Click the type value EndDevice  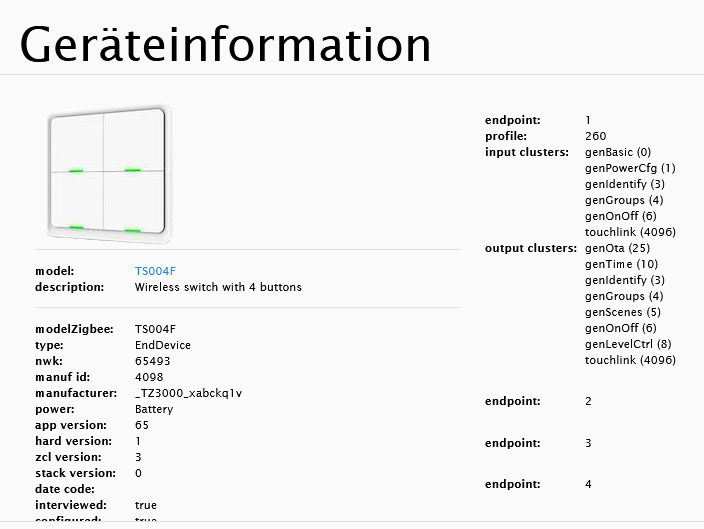[163, 345]
